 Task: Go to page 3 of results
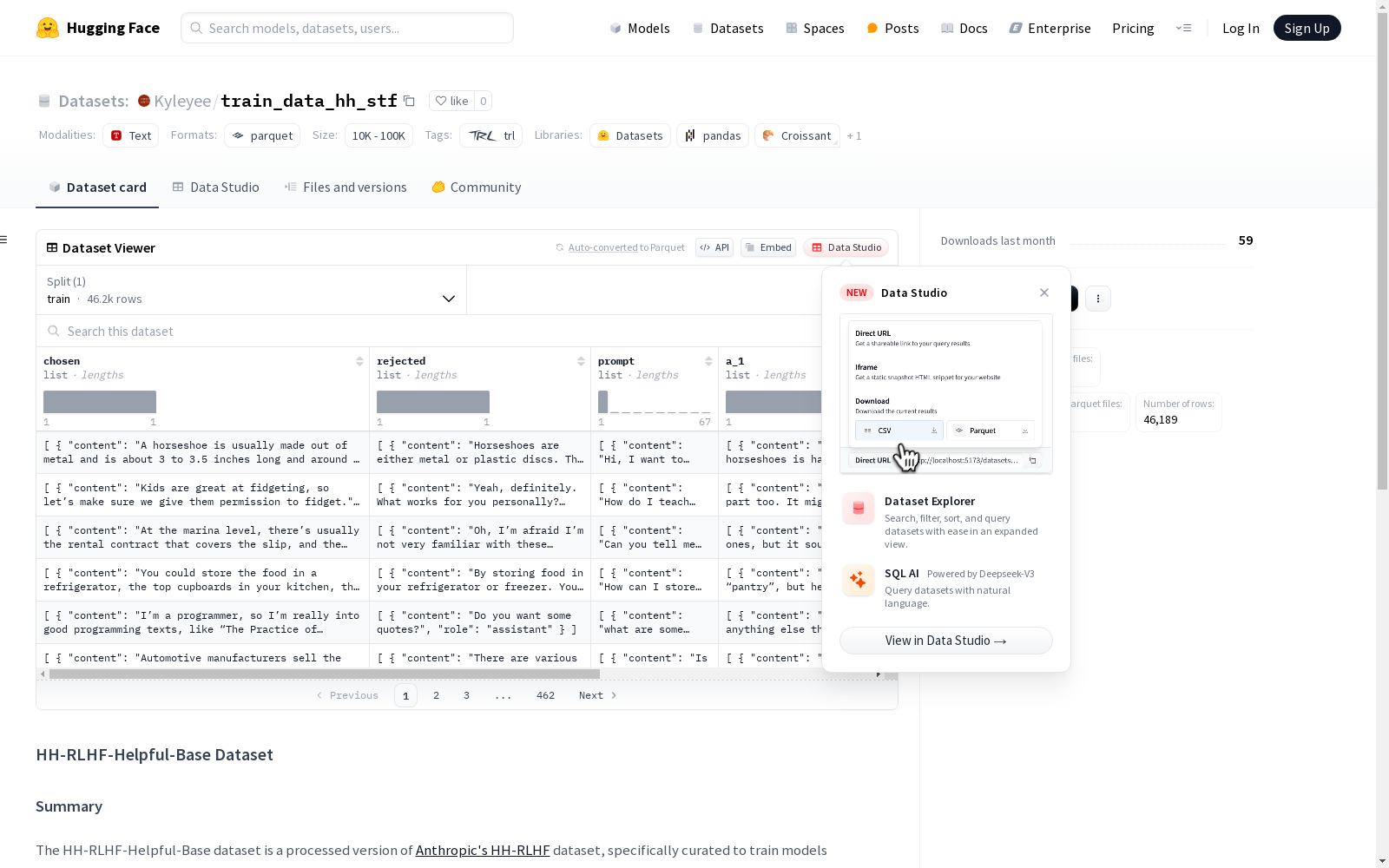[466, 695]
